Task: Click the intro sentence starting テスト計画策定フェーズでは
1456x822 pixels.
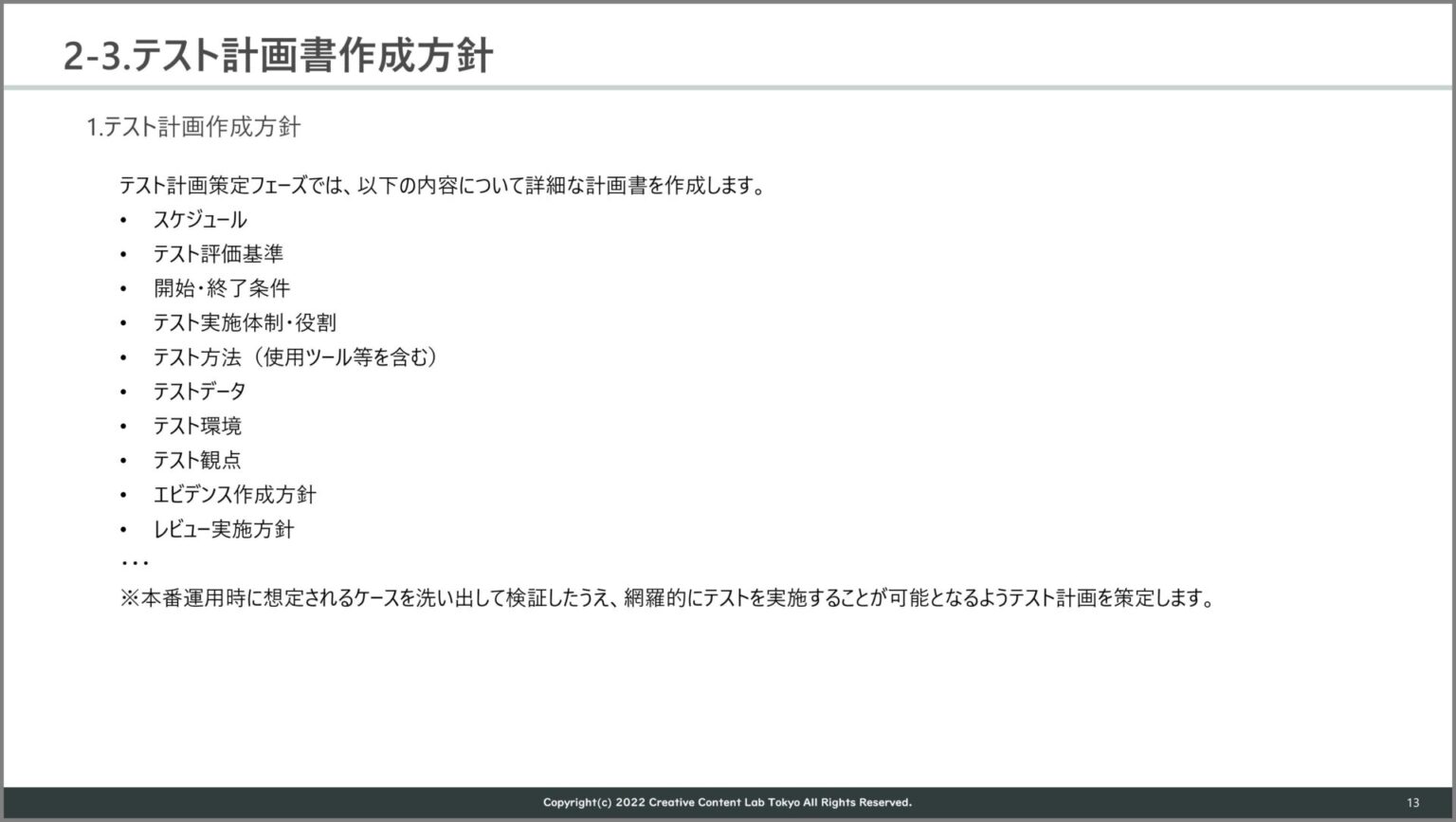Action: point(442,186)
